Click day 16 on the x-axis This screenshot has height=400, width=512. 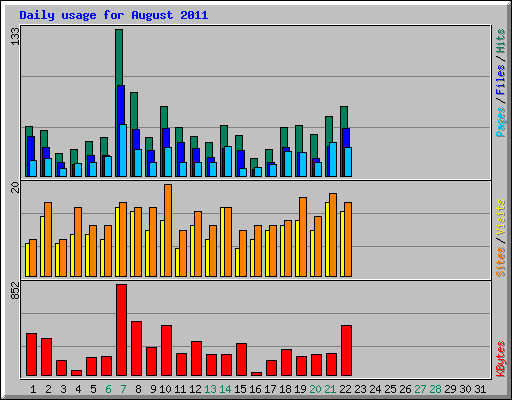pos(255,389)
